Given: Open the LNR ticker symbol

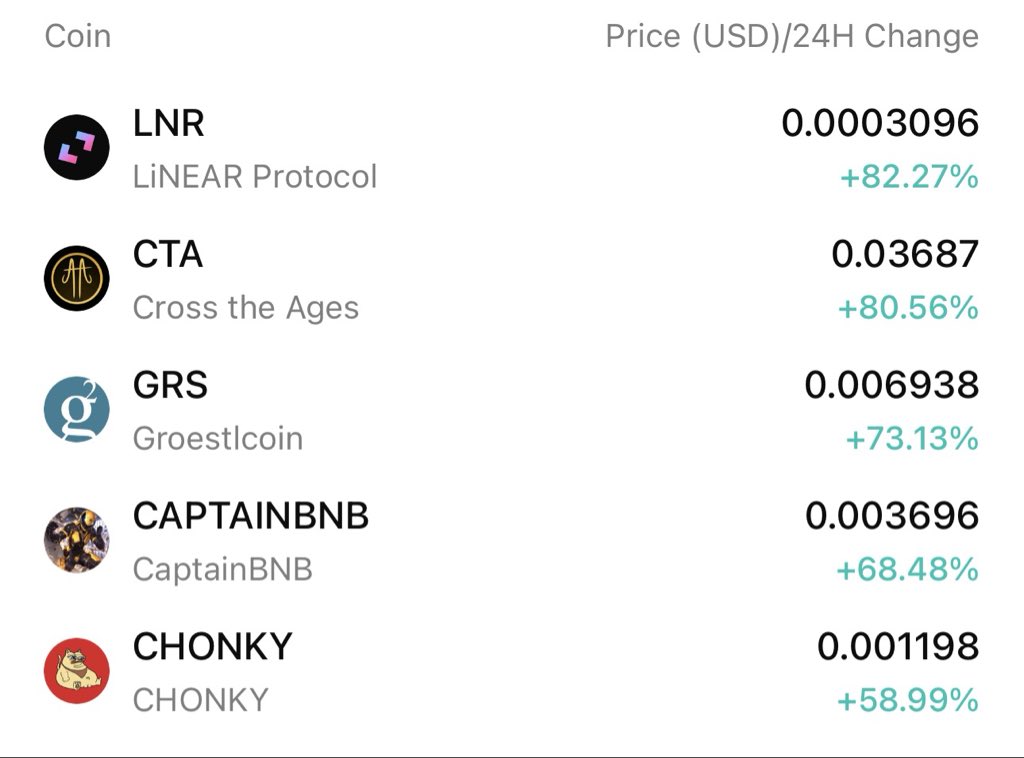Looking at the screenshot, I should tap(168, 123).
